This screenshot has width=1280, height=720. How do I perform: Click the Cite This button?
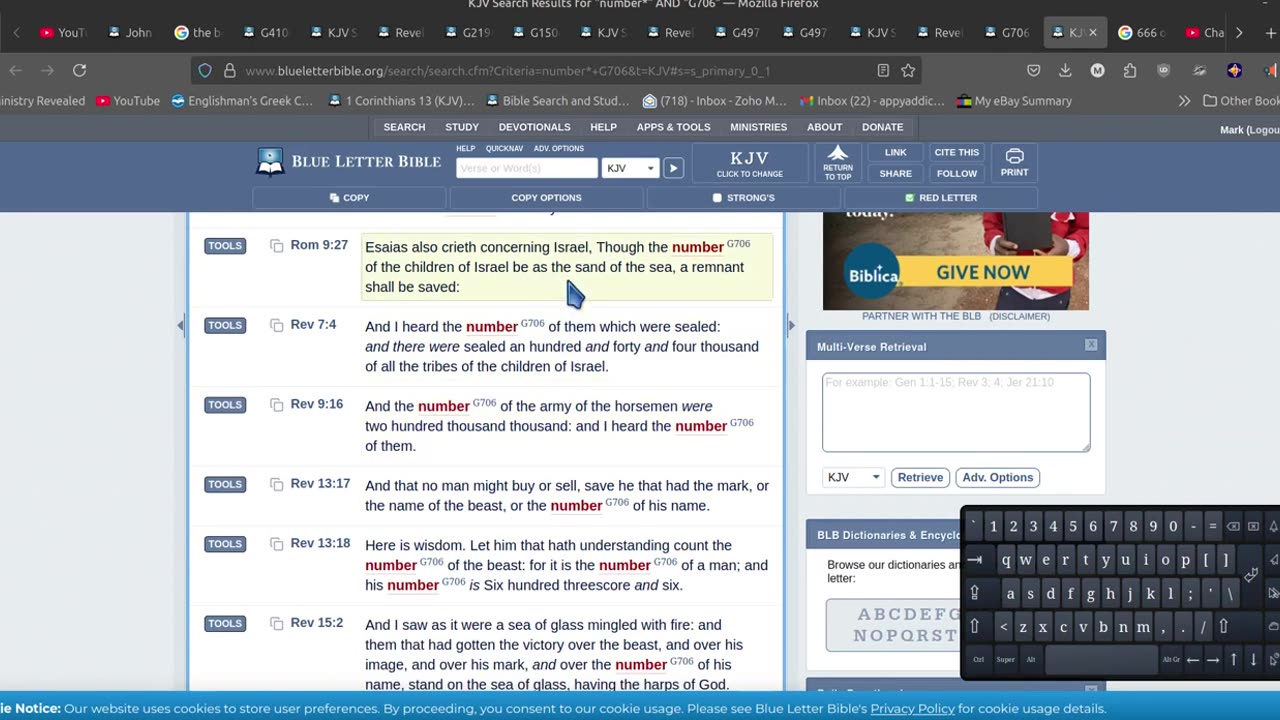956,153
